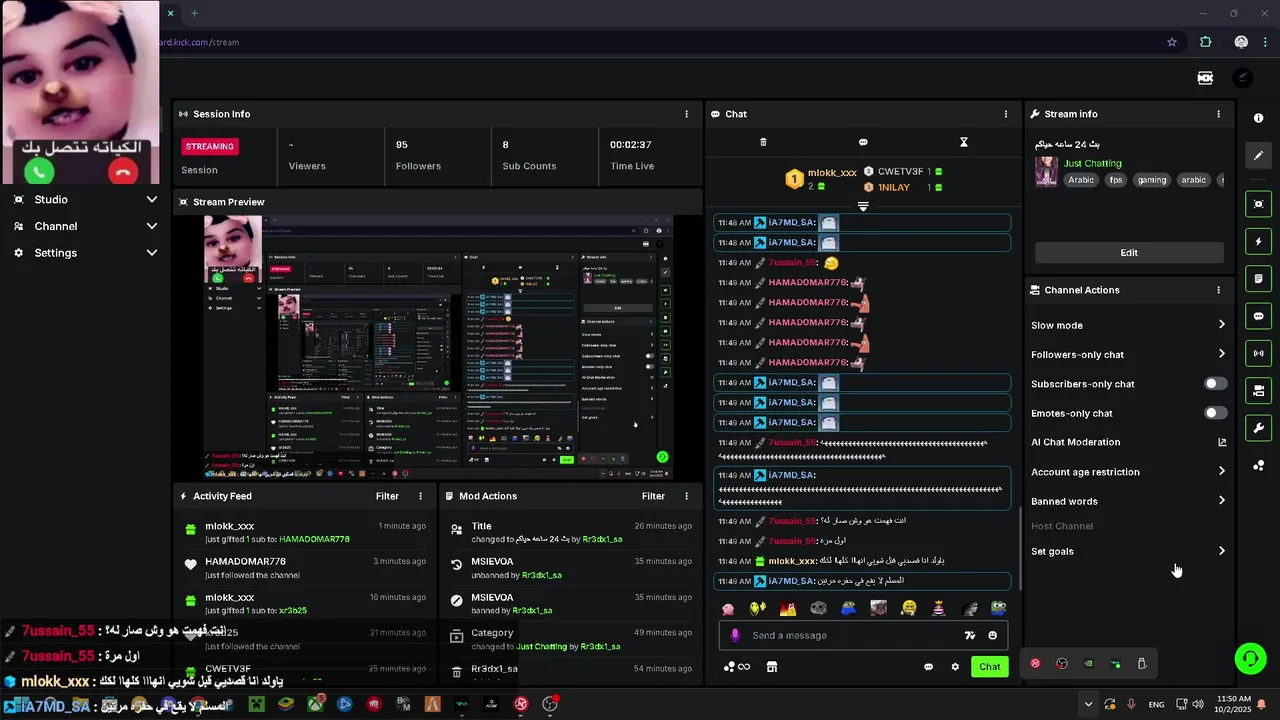Click the pencil edit icon in right sidebar
Viewport: 1280px width, 720px height.
click(x=1258, y=155)
